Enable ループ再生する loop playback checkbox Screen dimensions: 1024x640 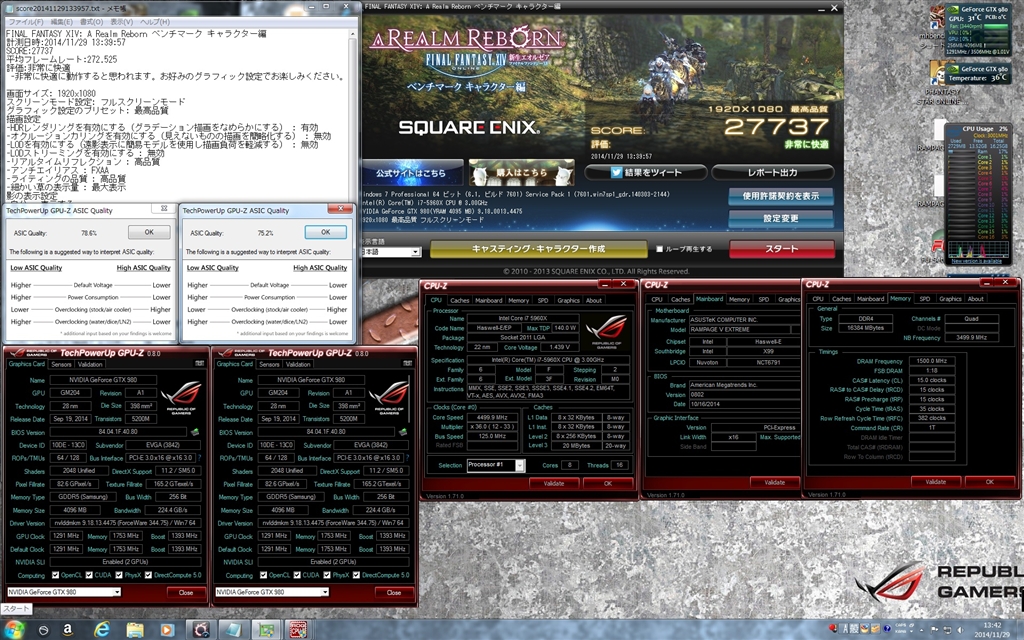tap(659, 249)
